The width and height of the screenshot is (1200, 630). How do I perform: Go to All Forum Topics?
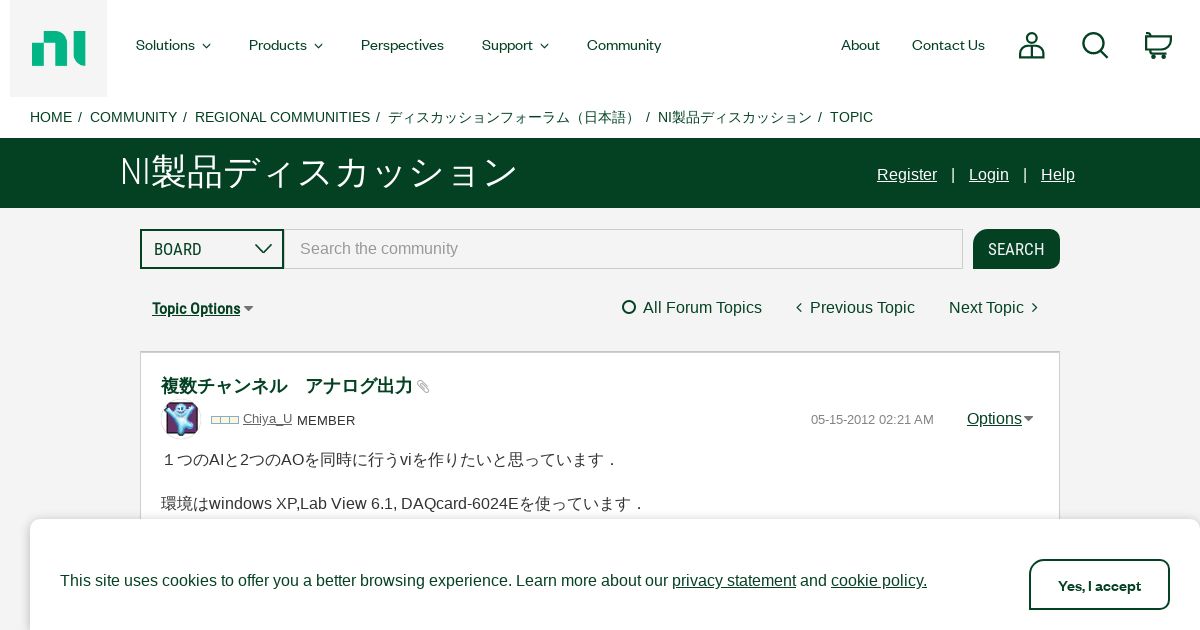coord(702,307)
